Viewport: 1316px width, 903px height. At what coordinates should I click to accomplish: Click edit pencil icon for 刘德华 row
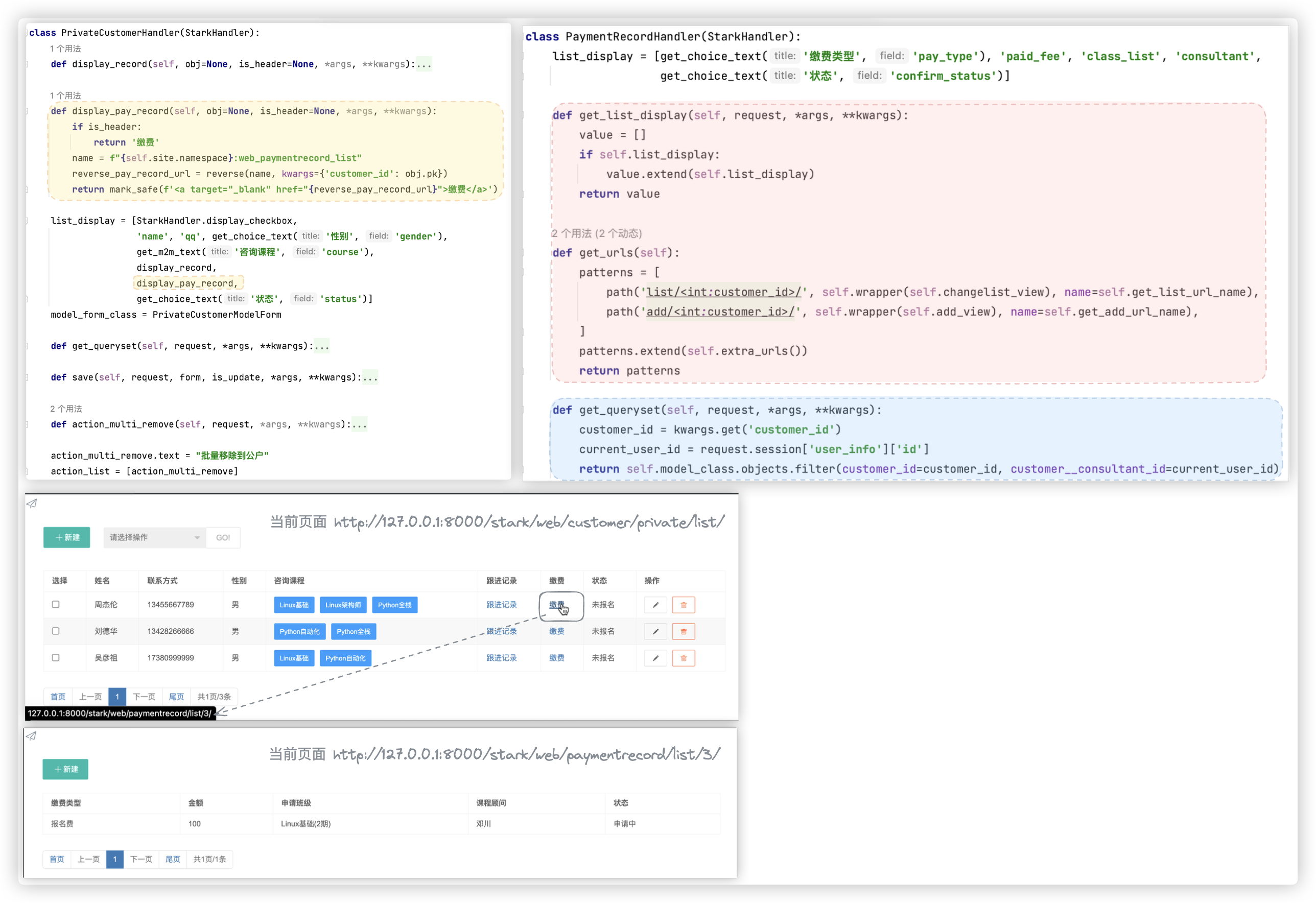pyautogui.click(x=655, y=631)
